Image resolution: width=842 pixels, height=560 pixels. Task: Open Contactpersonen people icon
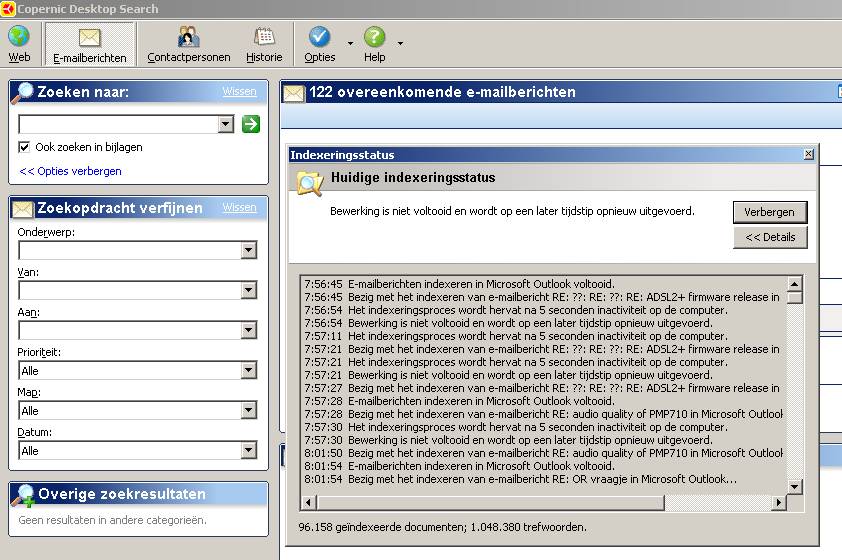click(188, 37)
